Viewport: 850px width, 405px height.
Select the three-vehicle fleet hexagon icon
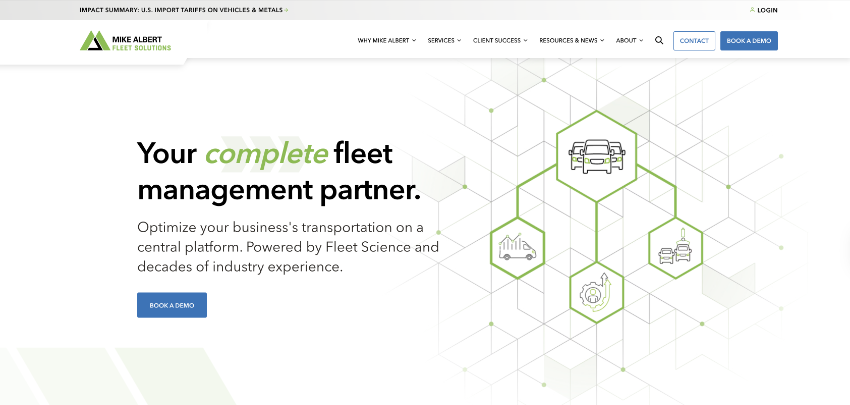click(596, 155)
